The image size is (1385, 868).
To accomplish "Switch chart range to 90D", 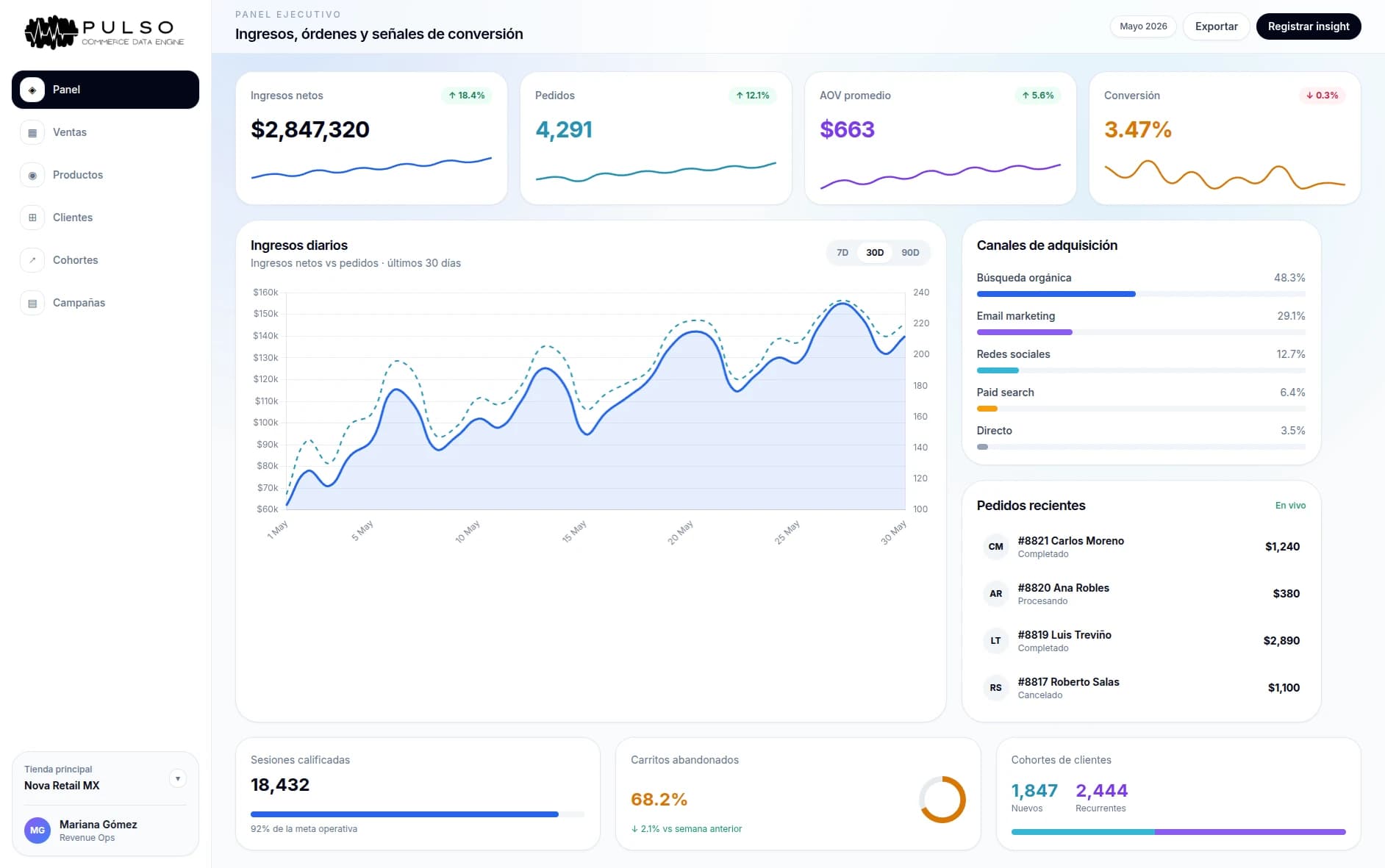I will click(x=910, y=253).
